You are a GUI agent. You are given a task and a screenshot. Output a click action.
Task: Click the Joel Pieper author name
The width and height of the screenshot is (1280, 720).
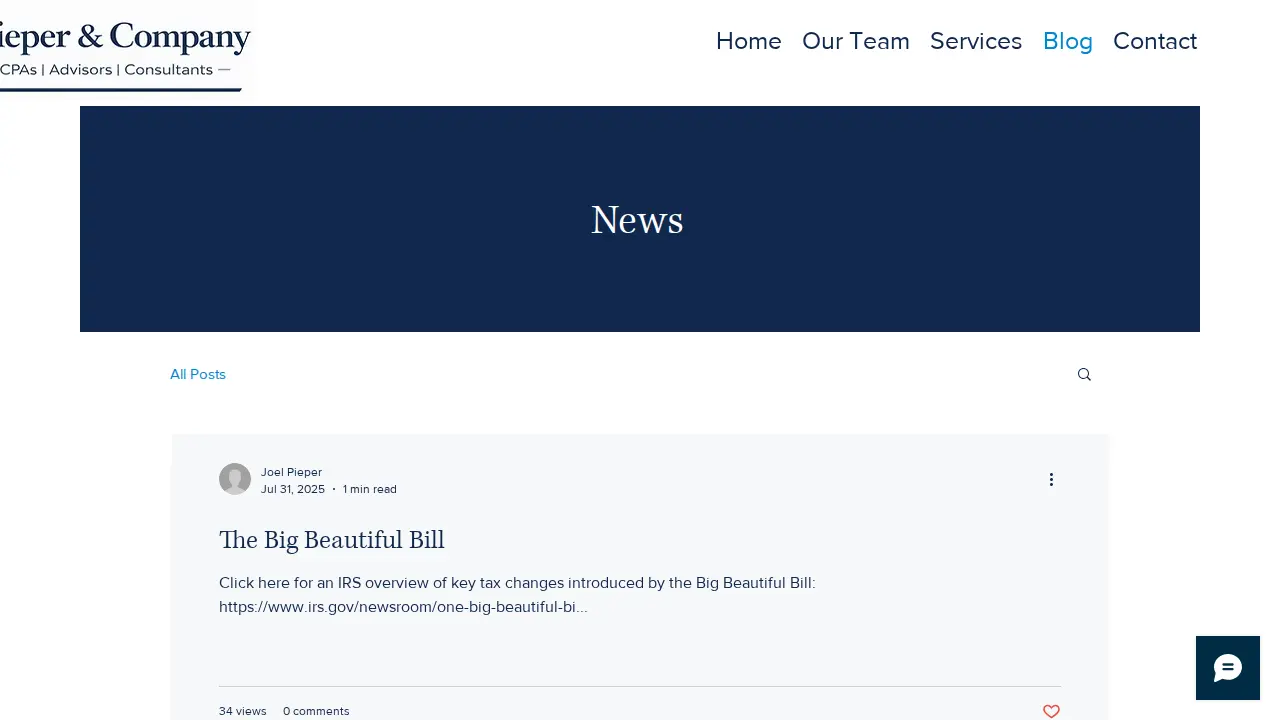(291, 472)
